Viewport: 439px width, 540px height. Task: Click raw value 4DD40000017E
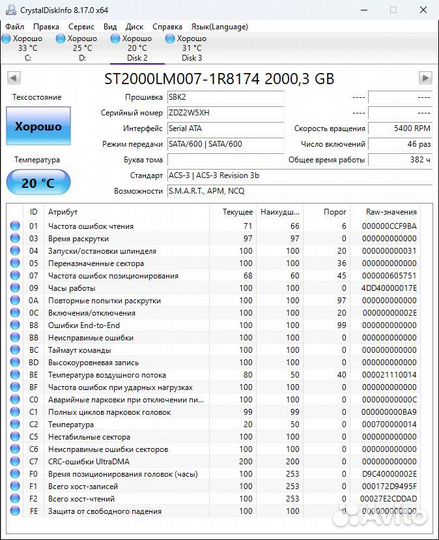pos(389,288)
